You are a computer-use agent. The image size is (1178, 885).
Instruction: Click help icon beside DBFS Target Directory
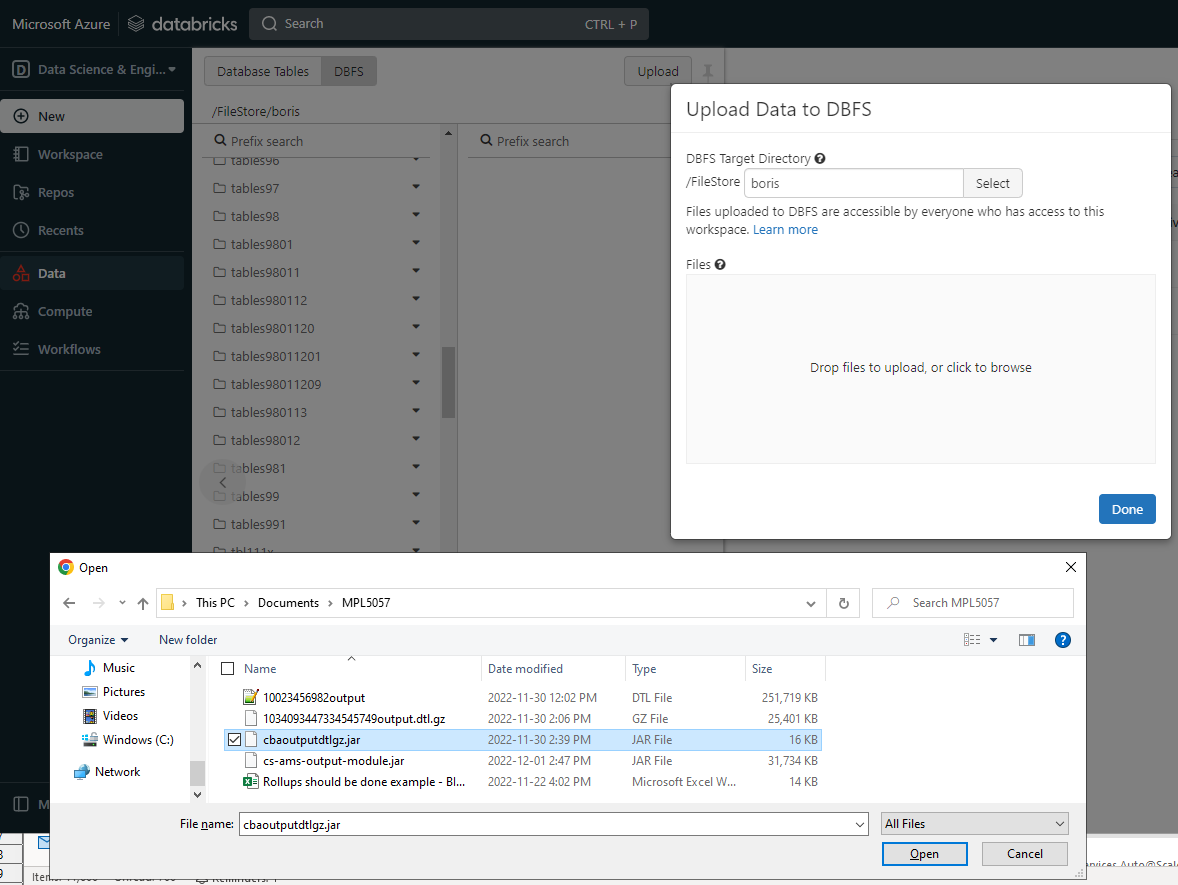(820, 159)
